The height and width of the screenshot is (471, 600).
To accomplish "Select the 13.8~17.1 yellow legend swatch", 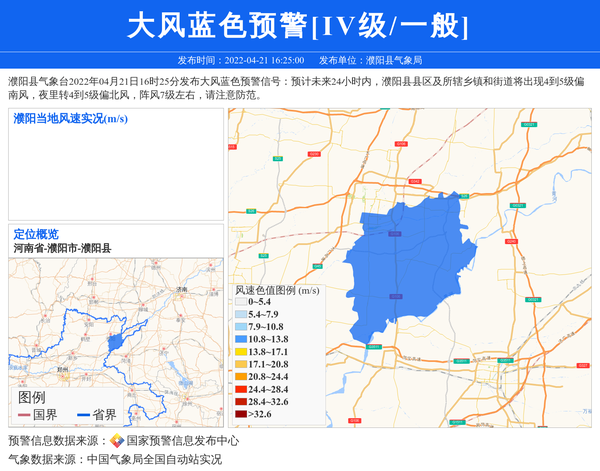I will coord(241,352).
